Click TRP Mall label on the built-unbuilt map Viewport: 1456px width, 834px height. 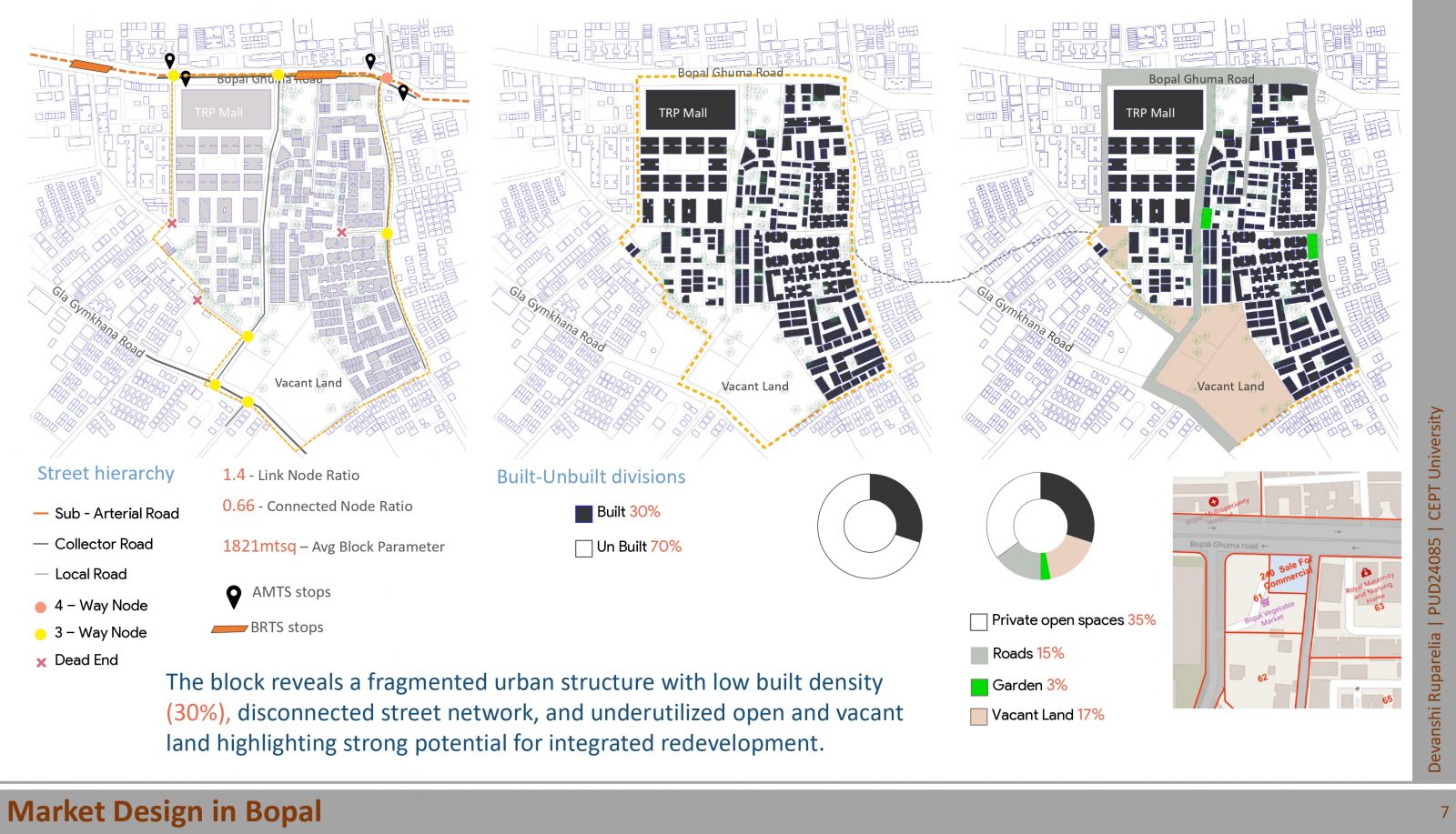point(682,113)
